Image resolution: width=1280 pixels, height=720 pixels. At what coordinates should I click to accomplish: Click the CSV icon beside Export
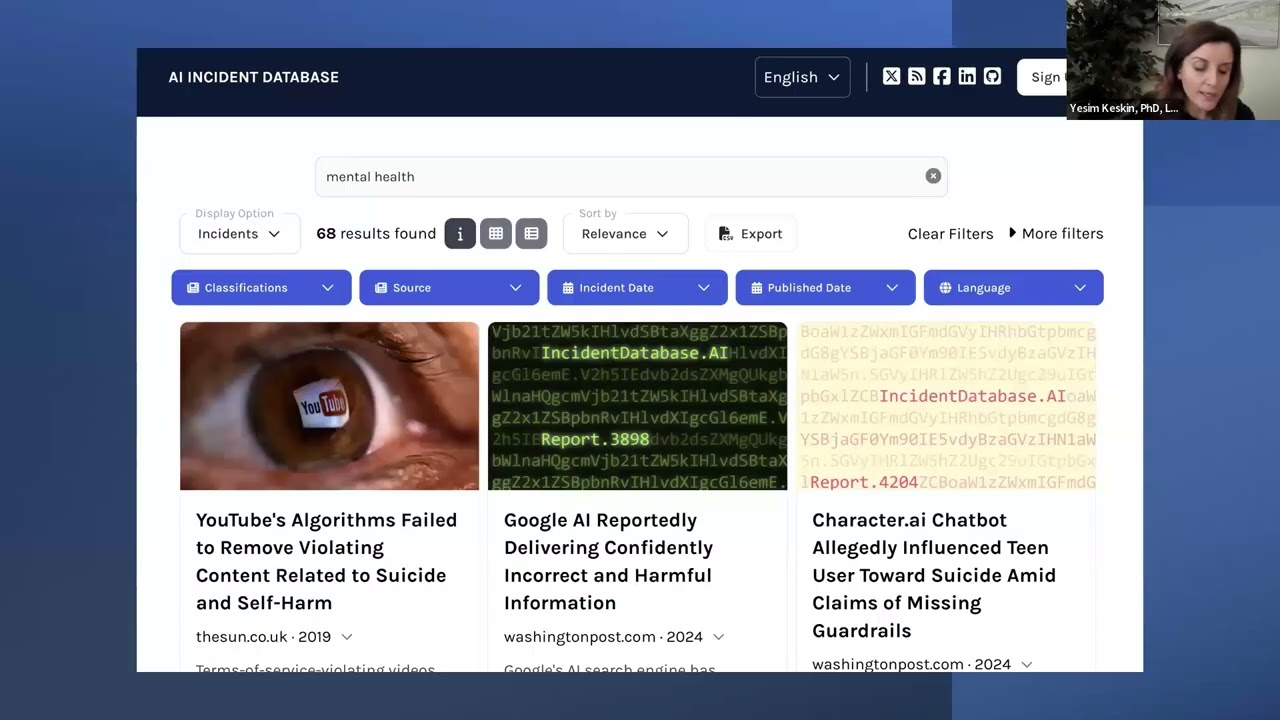pos(726,234)
